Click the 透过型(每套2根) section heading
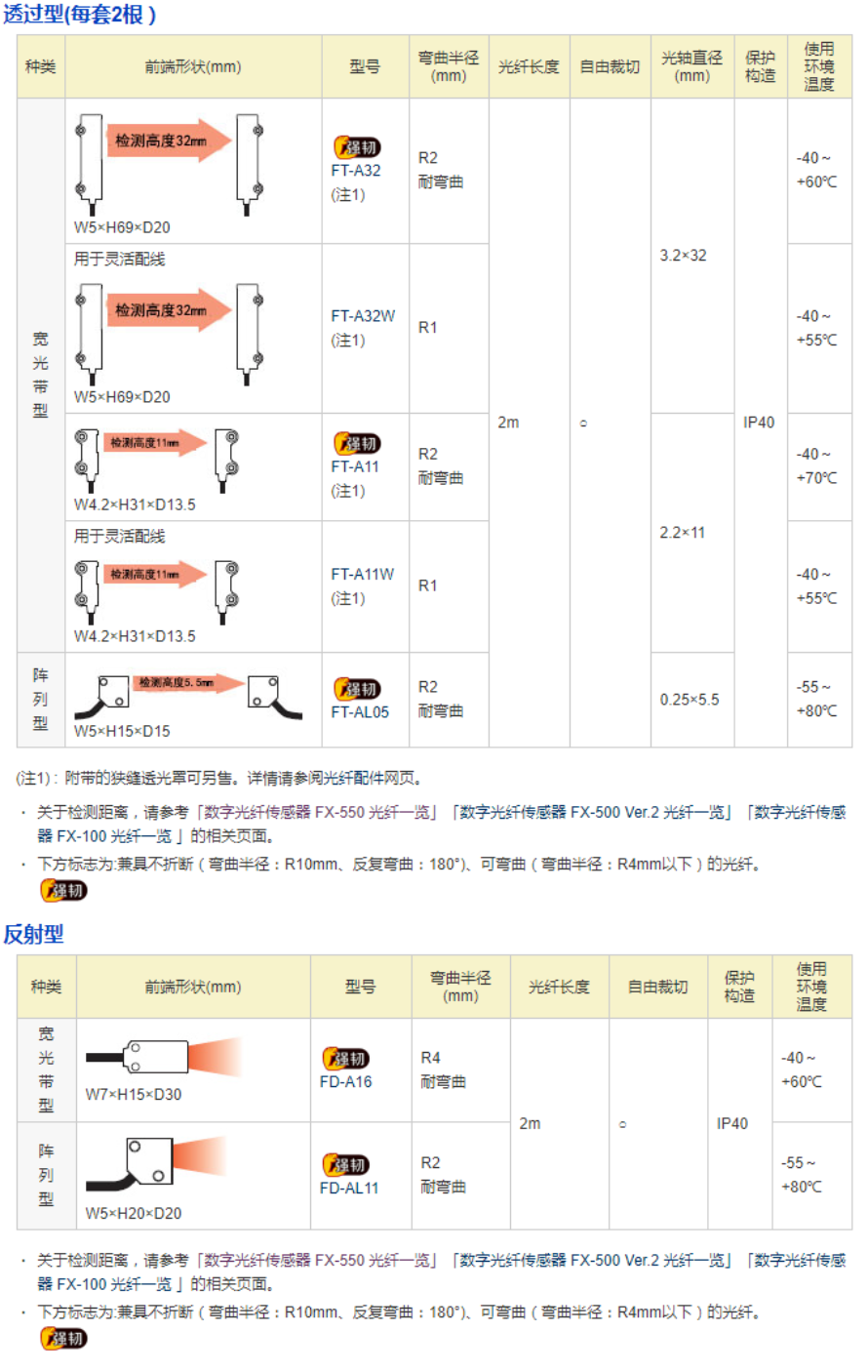 click(79, 15)
